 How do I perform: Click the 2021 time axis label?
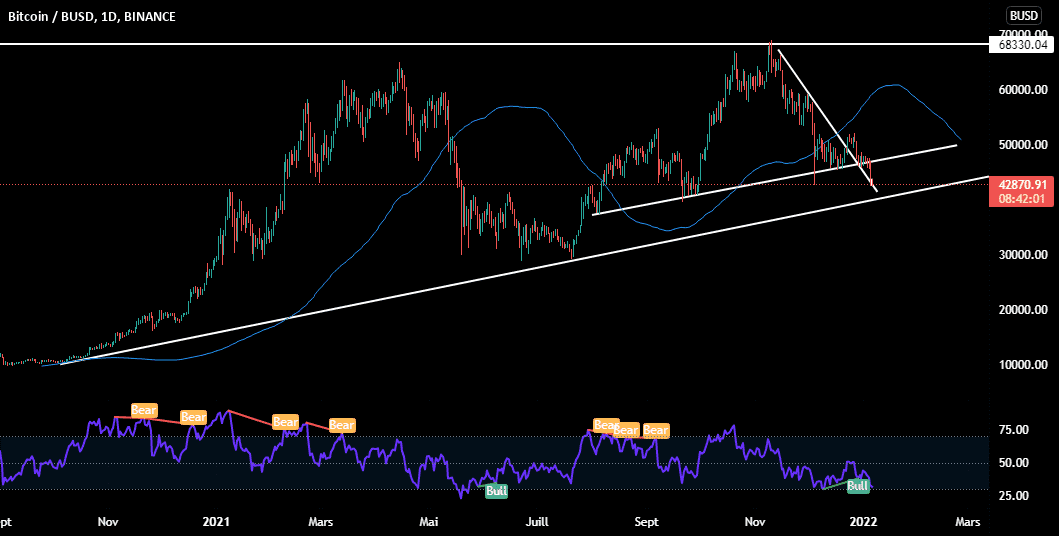216,521
